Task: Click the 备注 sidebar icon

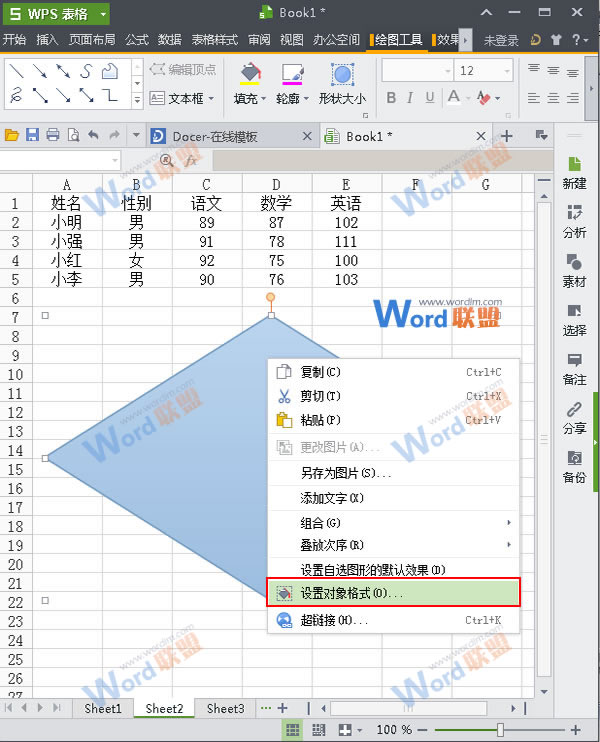Action: click(x=574, y=369)
